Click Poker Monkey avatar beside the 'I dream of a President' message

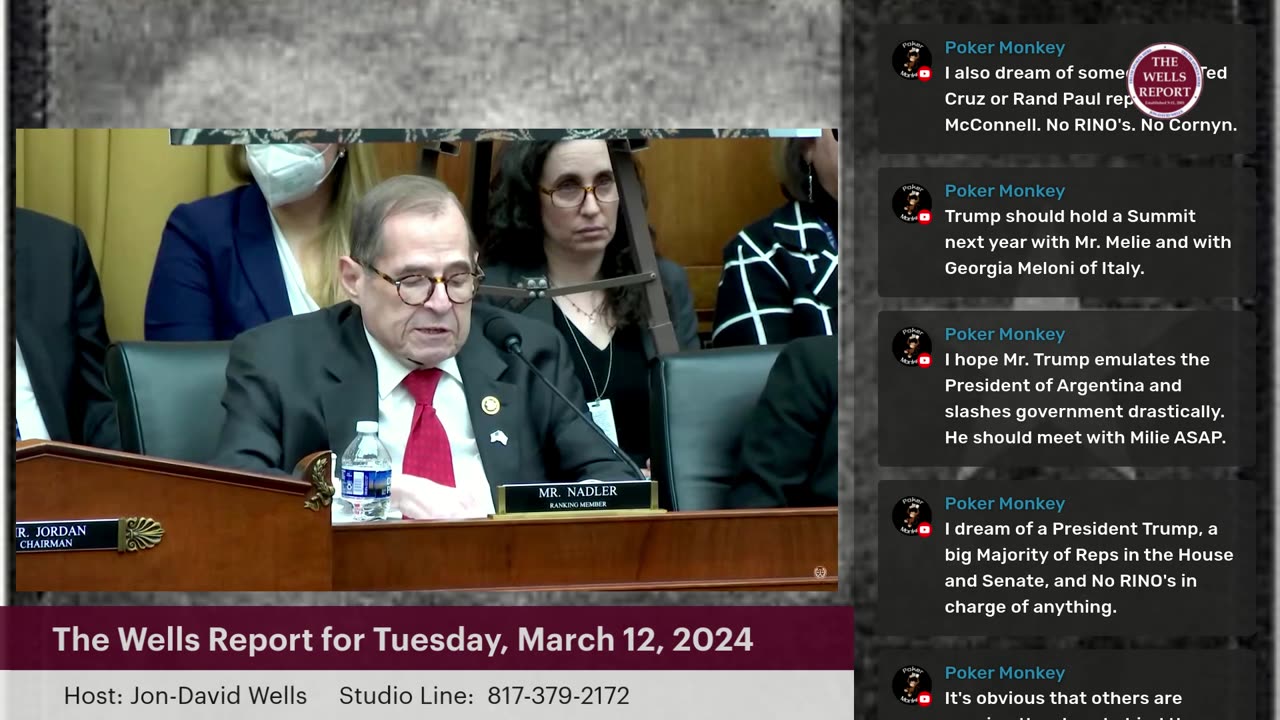click(912, 517)
